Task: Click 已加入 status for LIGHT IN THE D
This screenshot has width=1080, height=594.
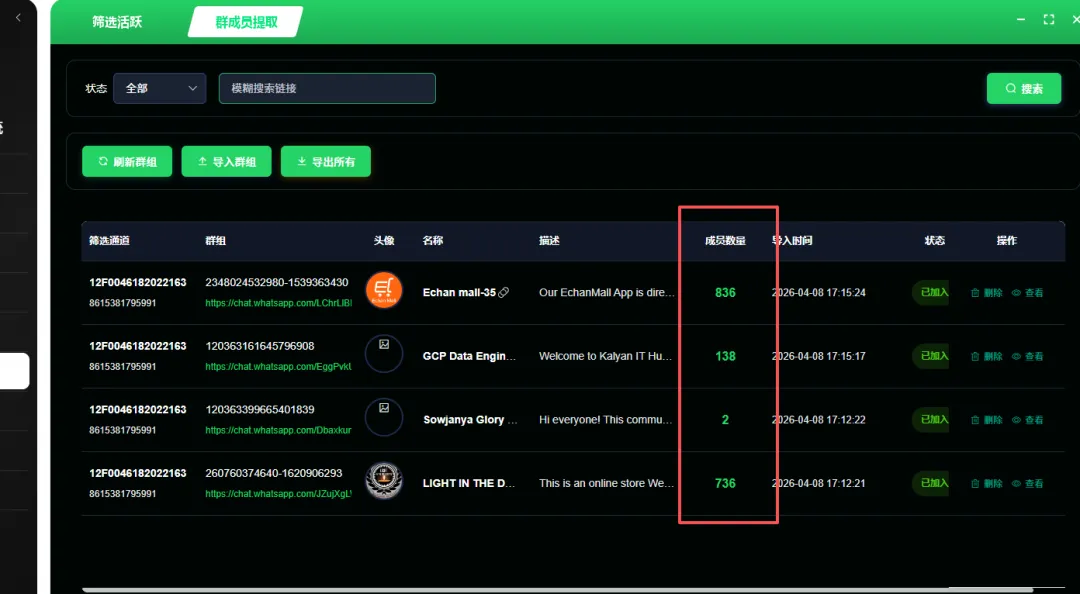Action: click(x=931, y=483)
